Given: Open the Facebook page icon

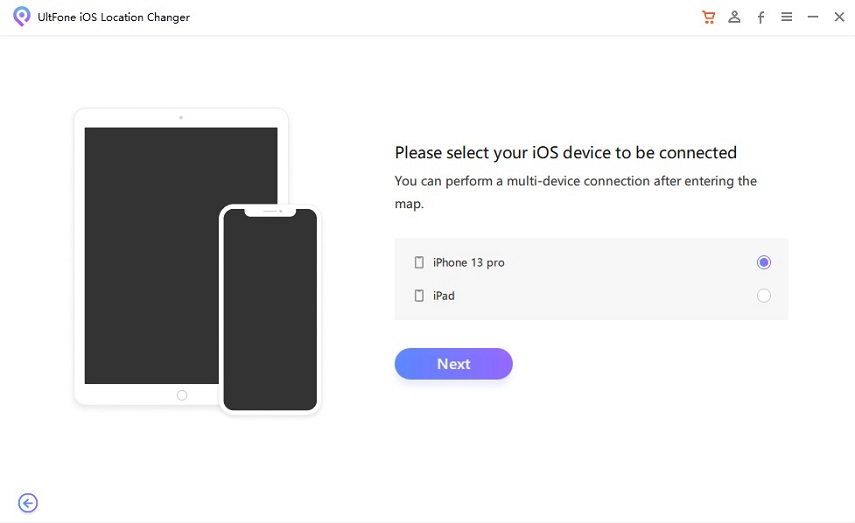Looking at the screenshot, I should pos(761,17).
